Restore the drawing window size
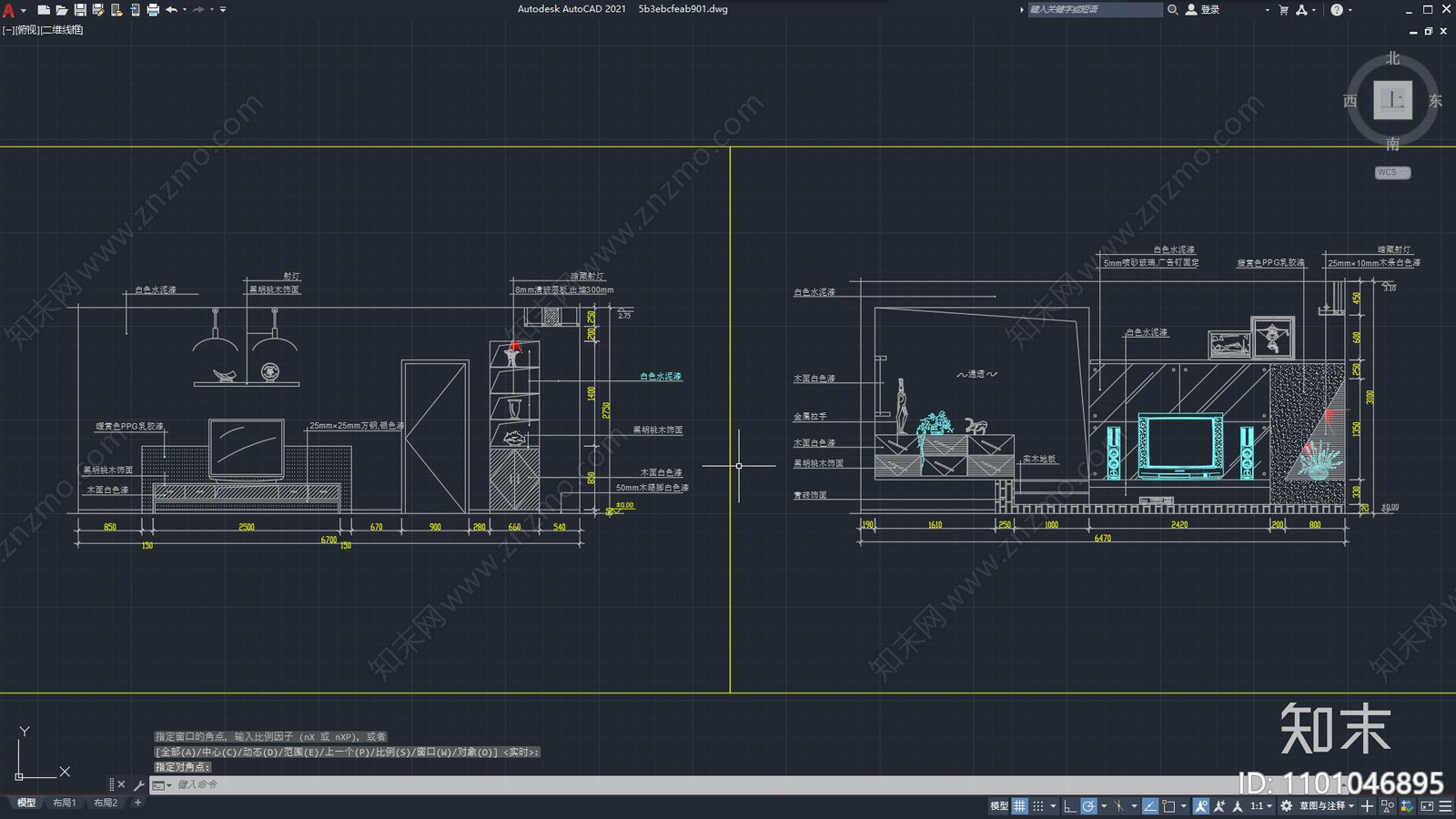The image size is (1456, 819). (1428, 31)
